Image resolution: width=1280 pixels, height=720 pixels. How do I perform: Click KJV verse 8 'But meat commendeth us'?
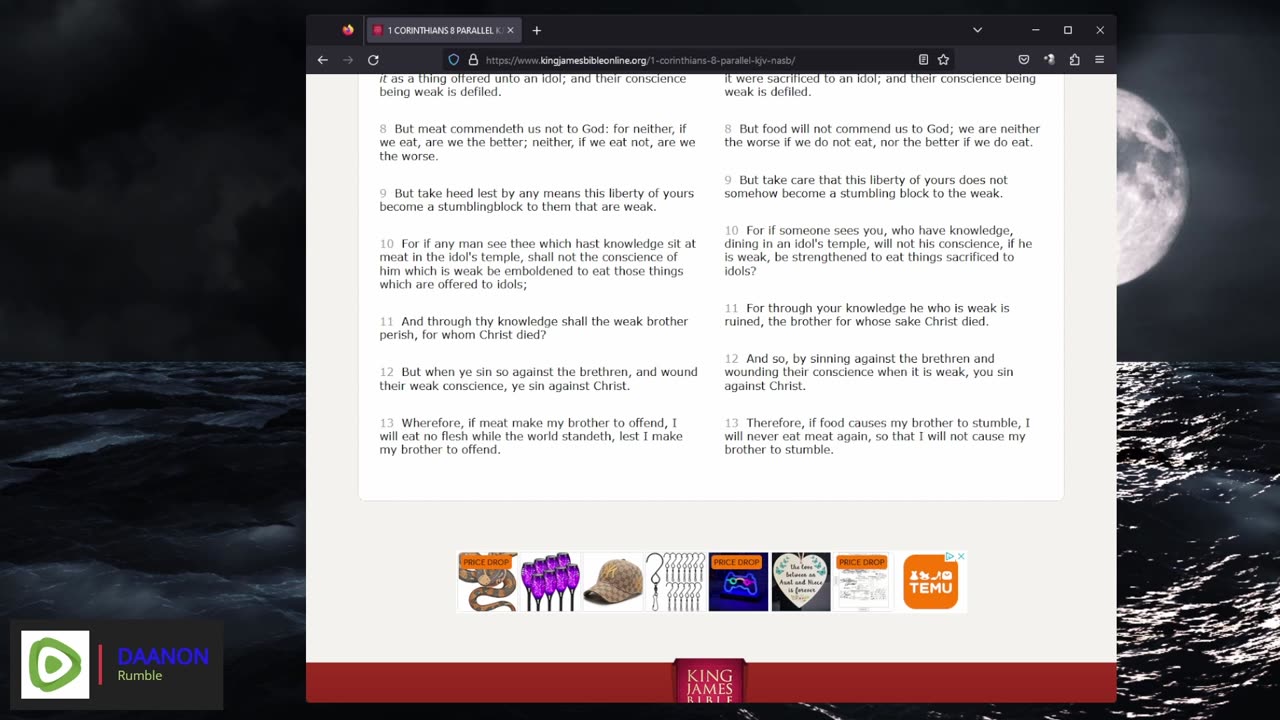pos(537,142)
